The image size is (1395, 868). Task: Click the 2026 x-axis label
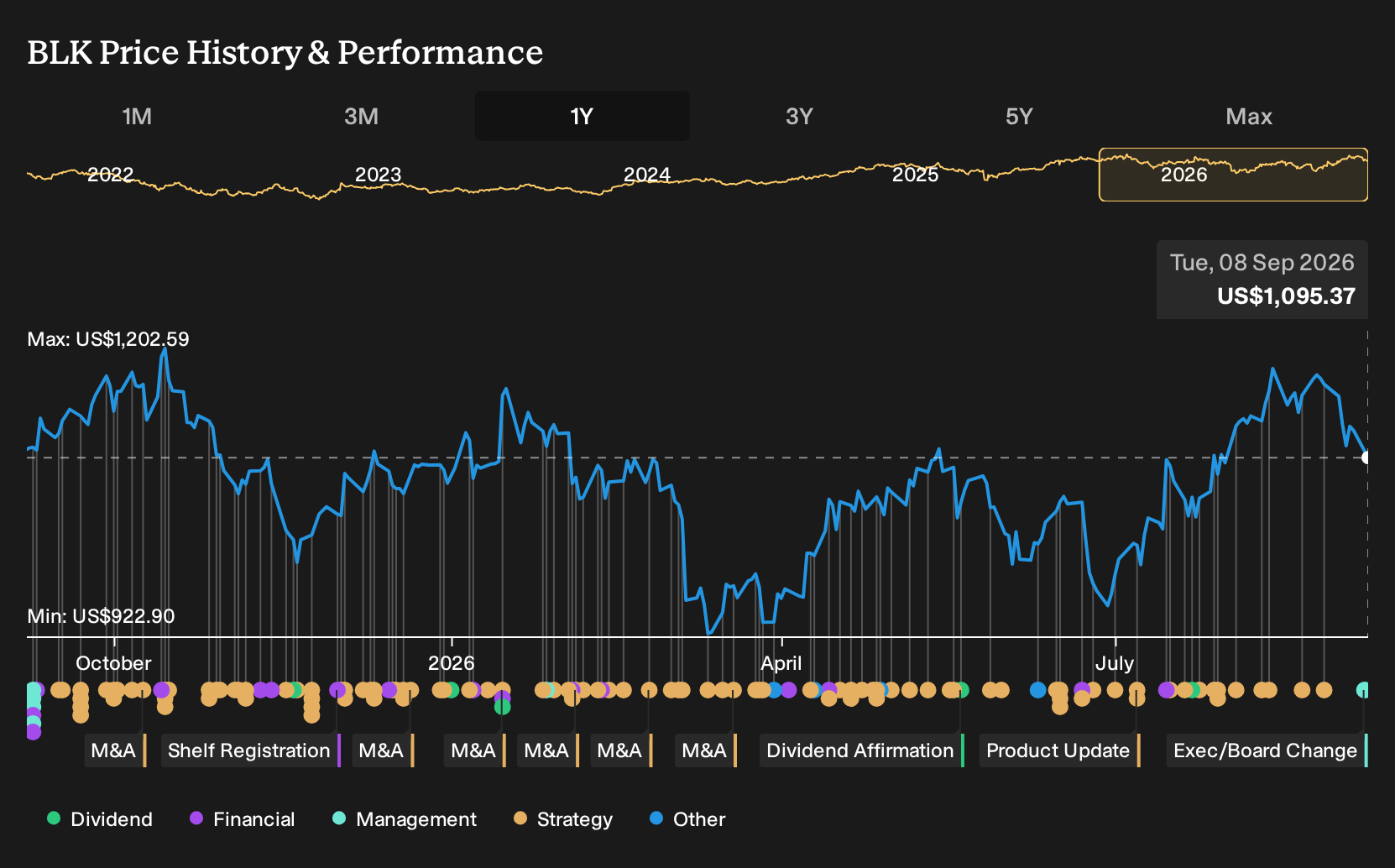click(452, 663)
